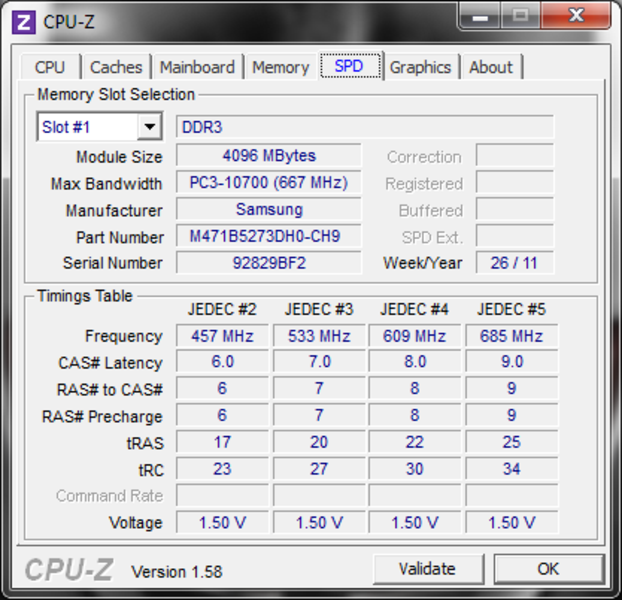Switch to the CPU tab
The width and height of the screenshot is (622, 600).
click(50, 67)
